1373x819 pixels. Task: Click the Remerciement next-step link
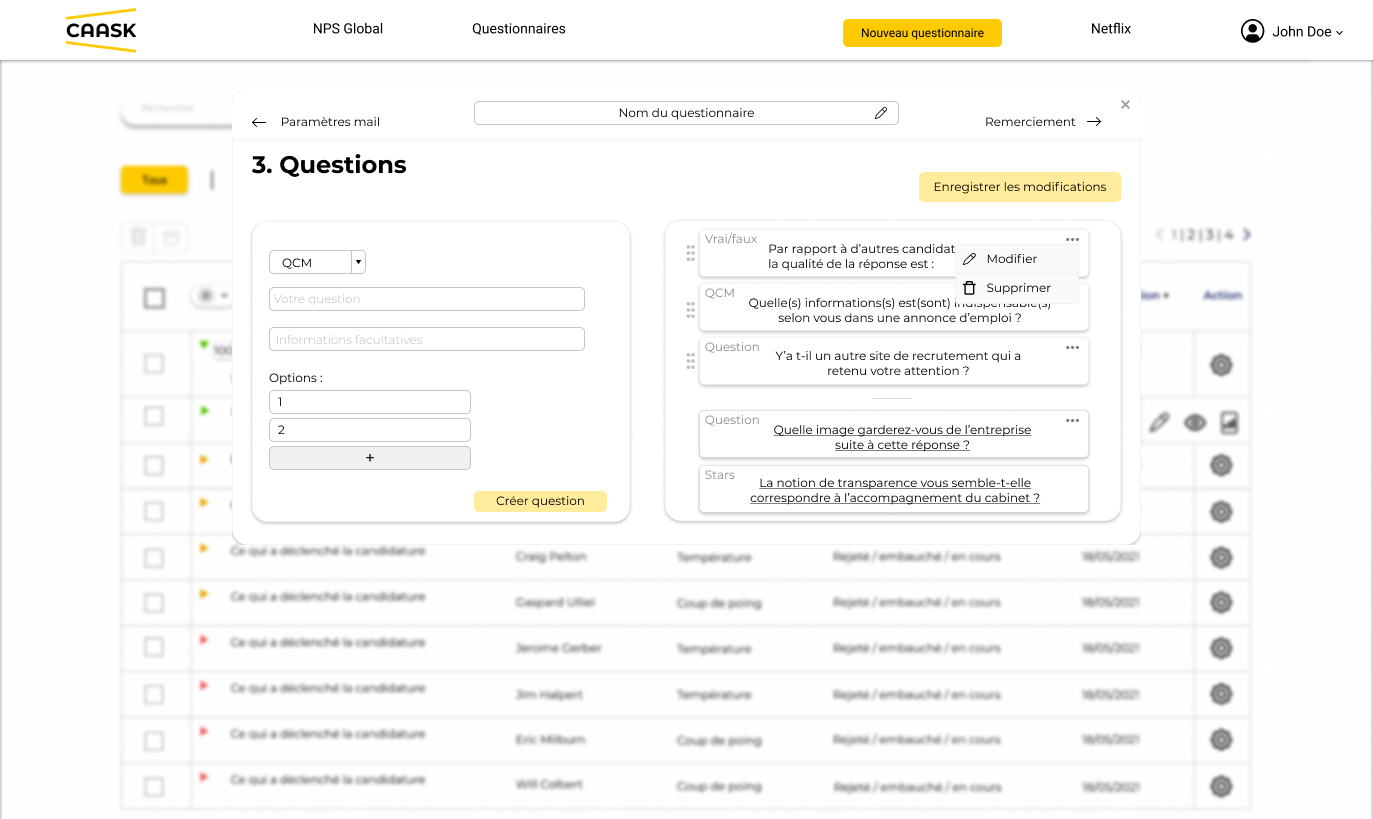tap(1030, 122)
